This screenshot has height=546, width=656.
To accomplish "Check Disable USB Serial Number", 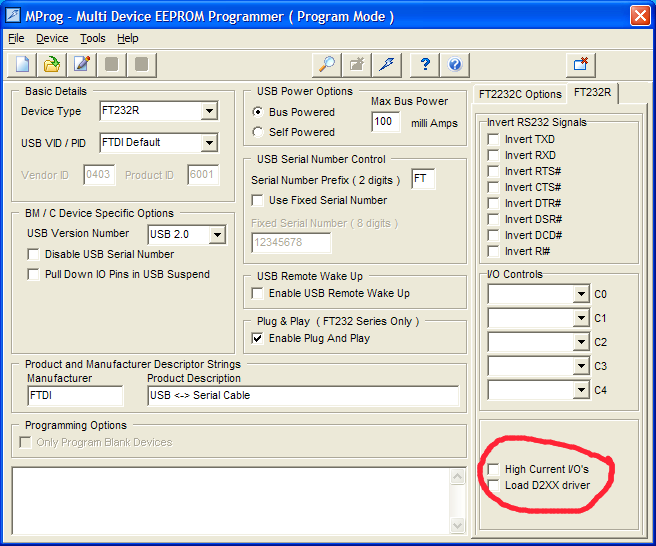I will point(33,254).
